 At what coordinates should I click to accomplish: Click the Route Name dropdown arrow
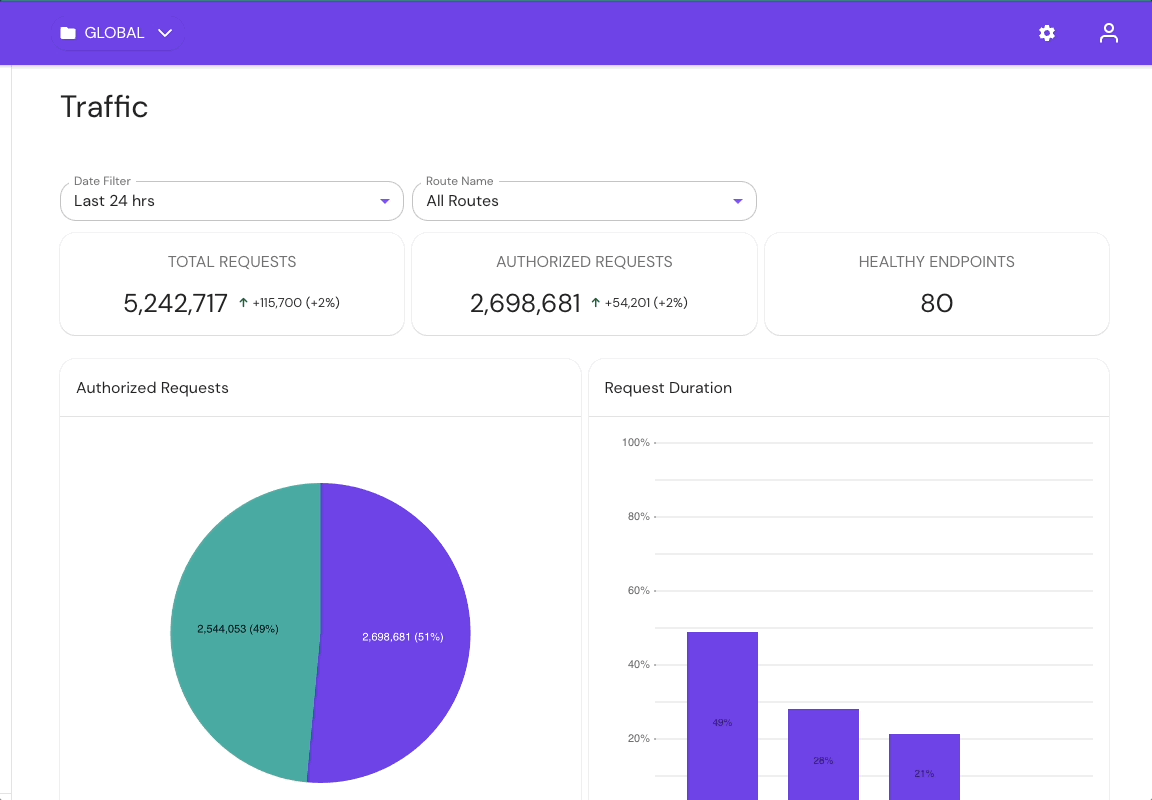(738, 201)
